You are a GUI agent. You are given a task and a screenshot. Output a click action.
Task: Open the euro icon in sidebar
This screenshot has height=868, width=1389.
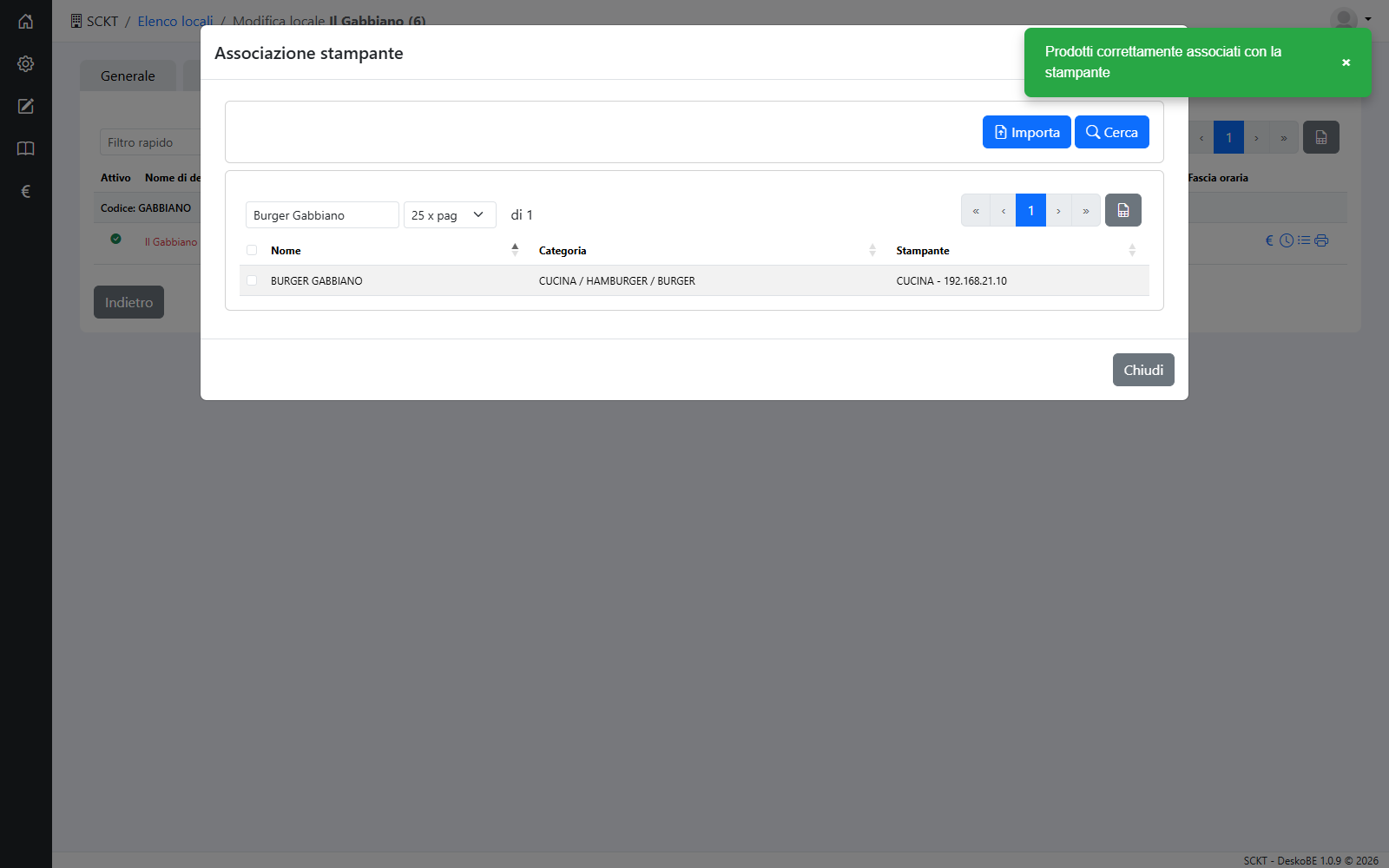tap(26, 191)
